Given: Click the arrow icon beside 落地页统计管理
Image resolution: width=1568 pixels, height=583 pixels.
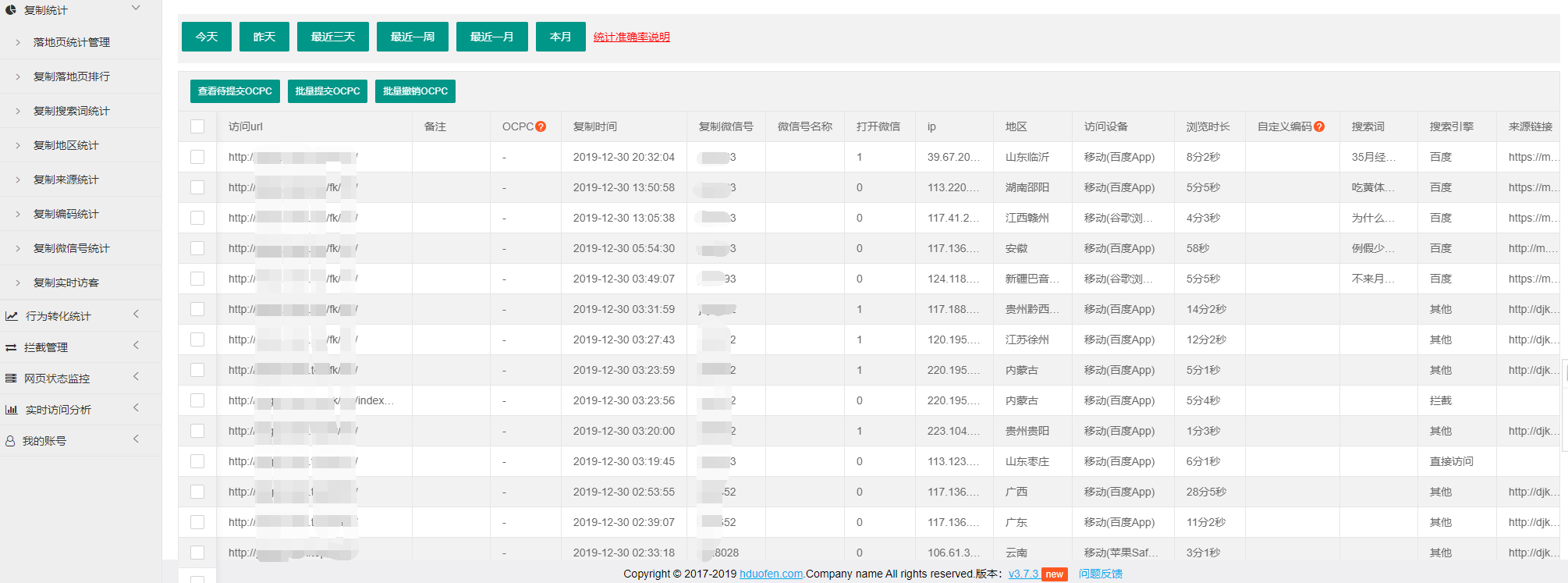Looking at the screenshot, I should click(x=18, y=42).
